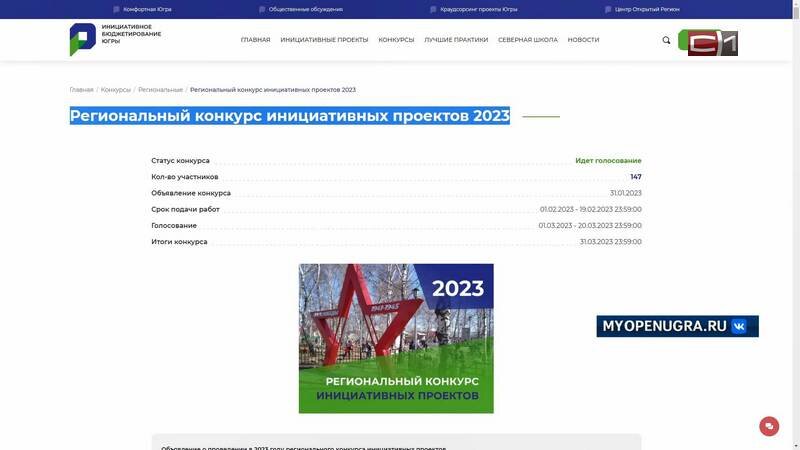Go to ГЛАВНАЯ menu item

(x=256, y=40)
